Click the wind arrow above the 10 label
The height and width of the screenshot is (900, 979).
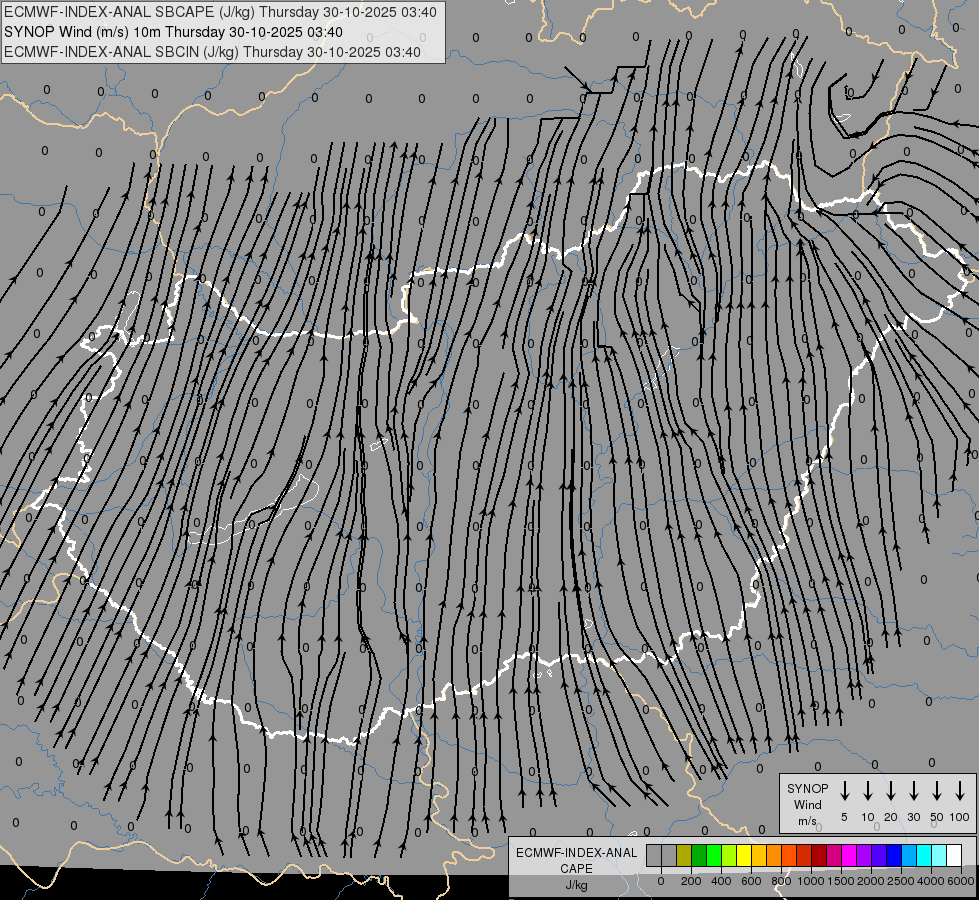pyautogui.click(x=867, y=791)
